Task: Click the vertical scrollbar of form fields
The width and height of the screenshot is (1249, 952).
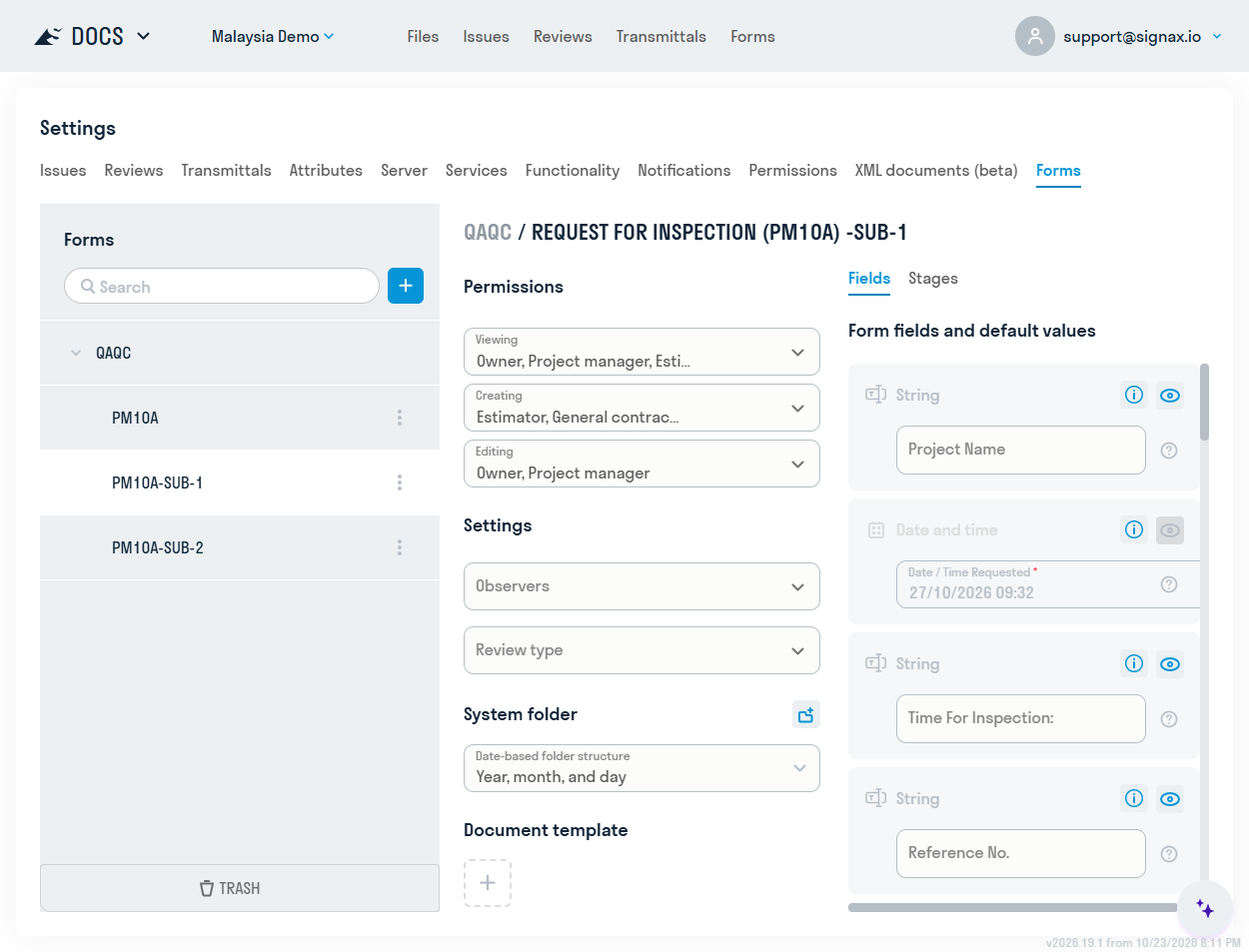Action: (x=1204, y=402)
